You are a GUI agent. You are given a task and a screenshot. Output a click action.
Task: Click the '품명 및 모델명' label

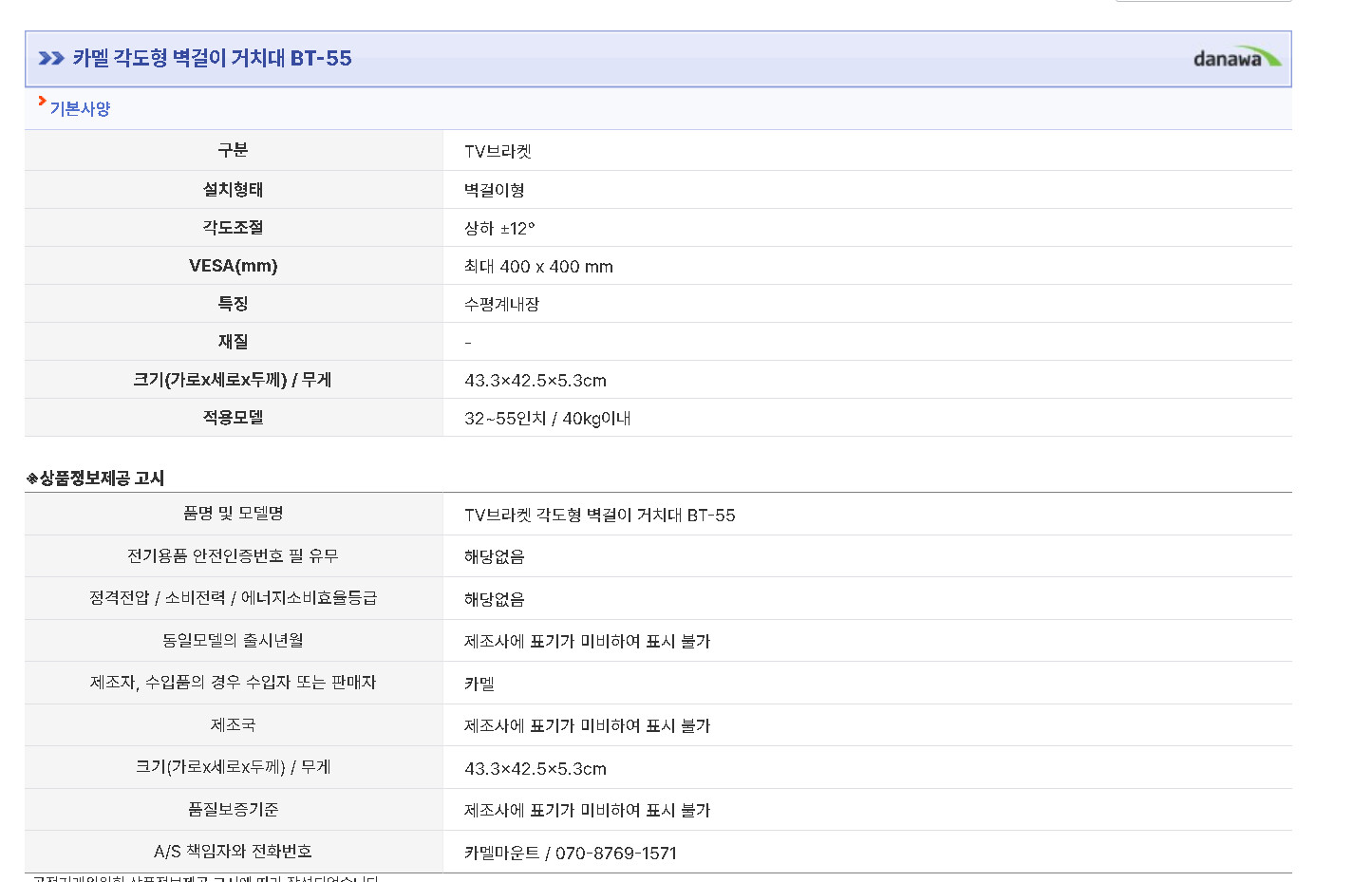click(x=233, y=513)
